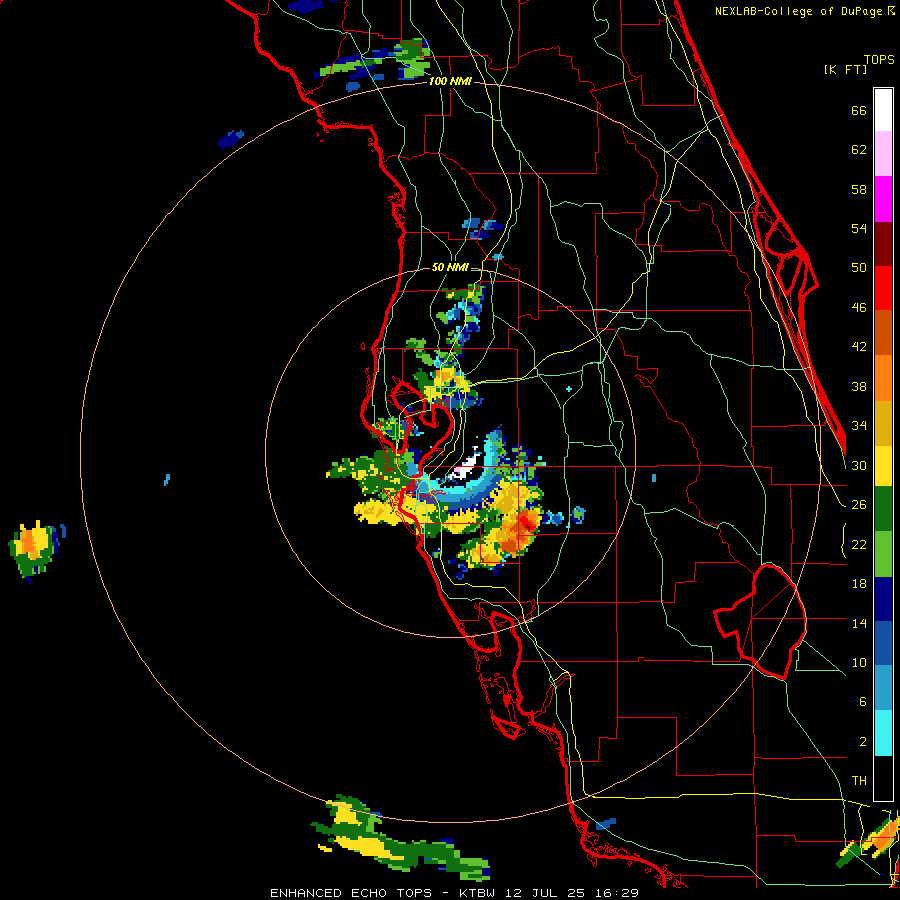
Task: Click the white swatch on the tops scale
Action: 883,110
